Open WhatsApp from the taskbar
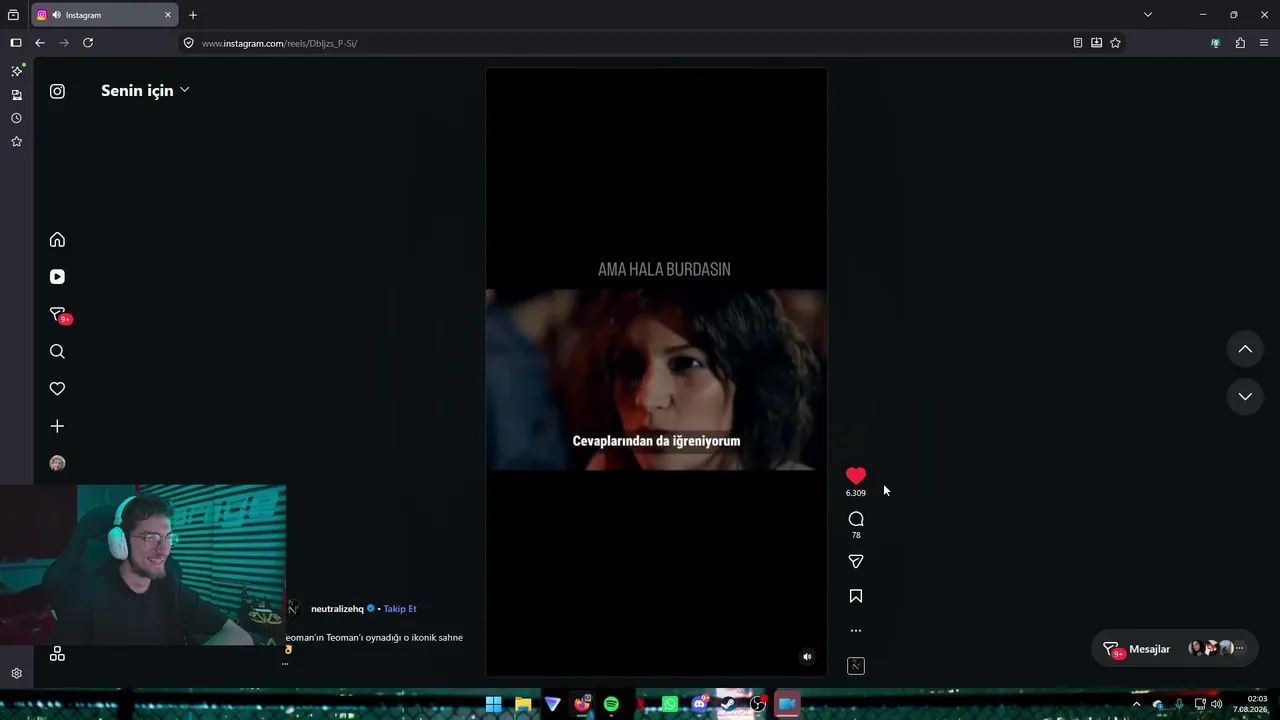Image resolution: width=1280 pixels, height=720 pixels. pos(670,705)
